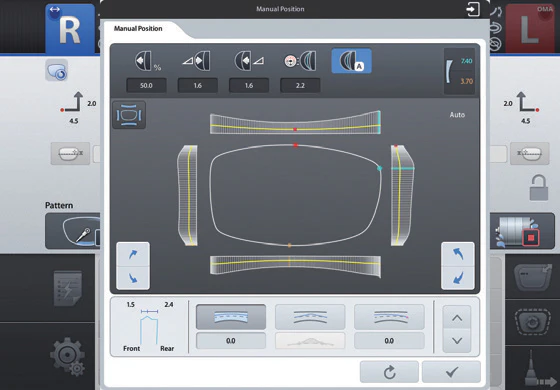Select the cyan marker on lens outline
The width and height of the screenshot is (560, 390).
tap(380, 168)
